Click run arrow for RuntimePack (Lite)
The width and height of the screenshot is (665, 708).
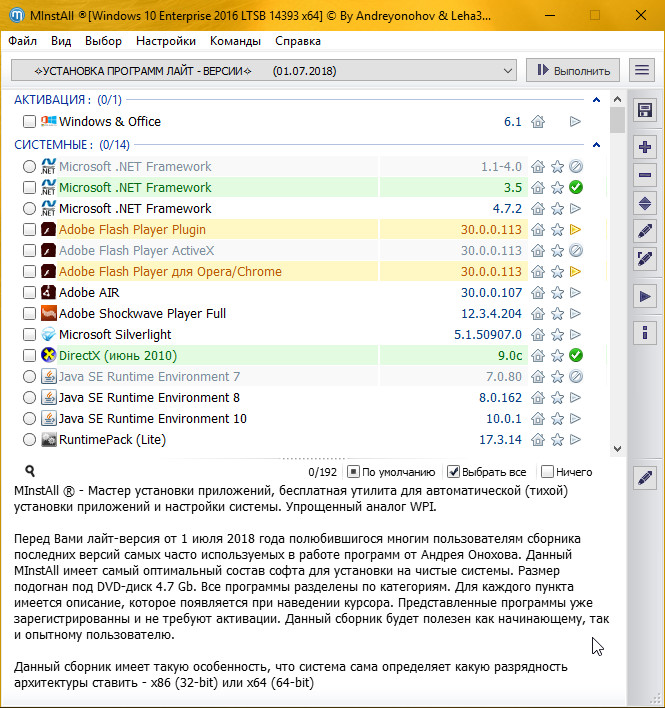click(x=575, y=439)
